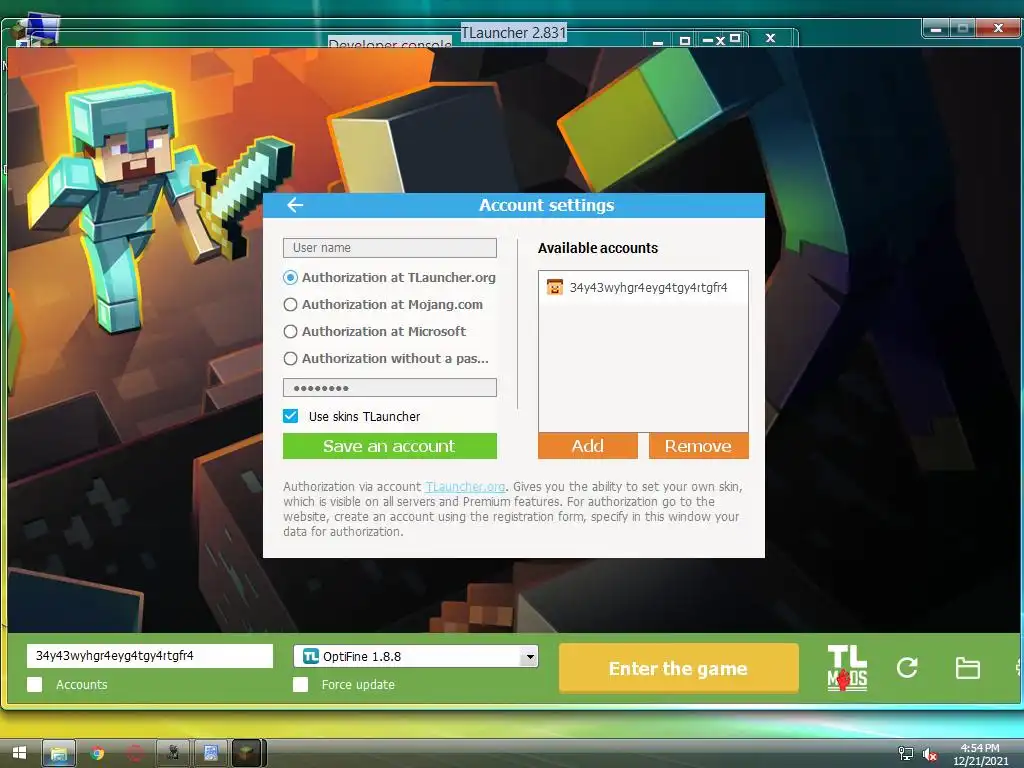Select Authorization at Mojang.com radio
The image size is (1024, 768).
291,304
